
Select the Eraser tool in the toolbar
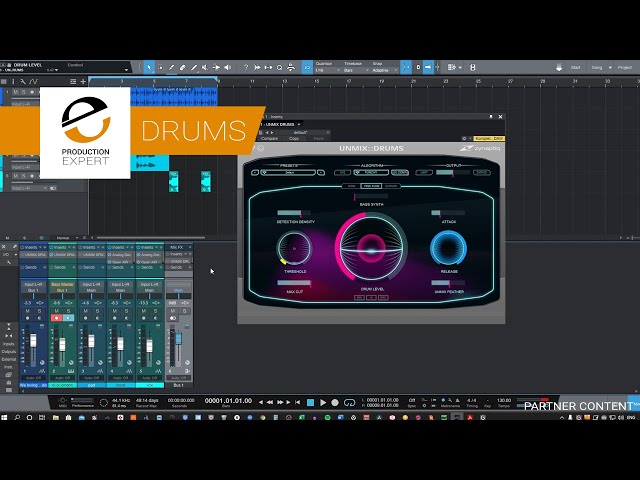pos(182,67)
